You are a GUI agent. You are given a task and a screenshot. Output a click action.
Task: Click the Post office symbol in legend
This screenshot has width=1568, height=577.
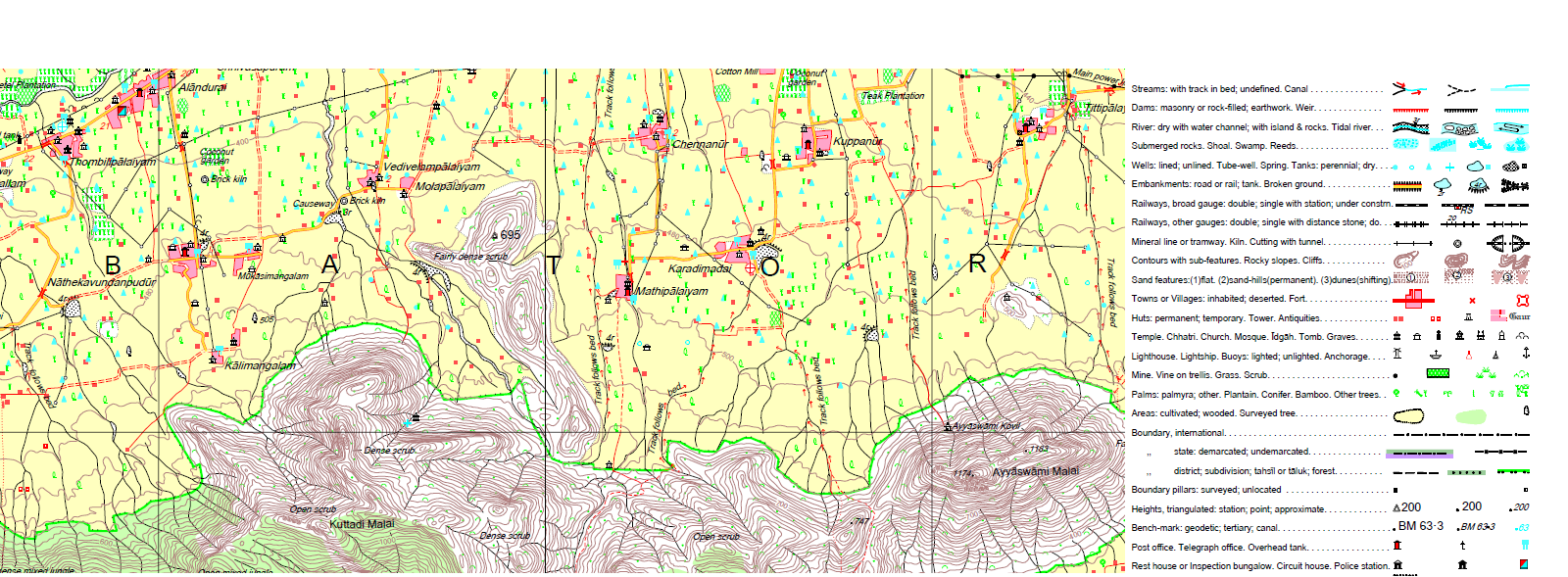coord(1397,546)
